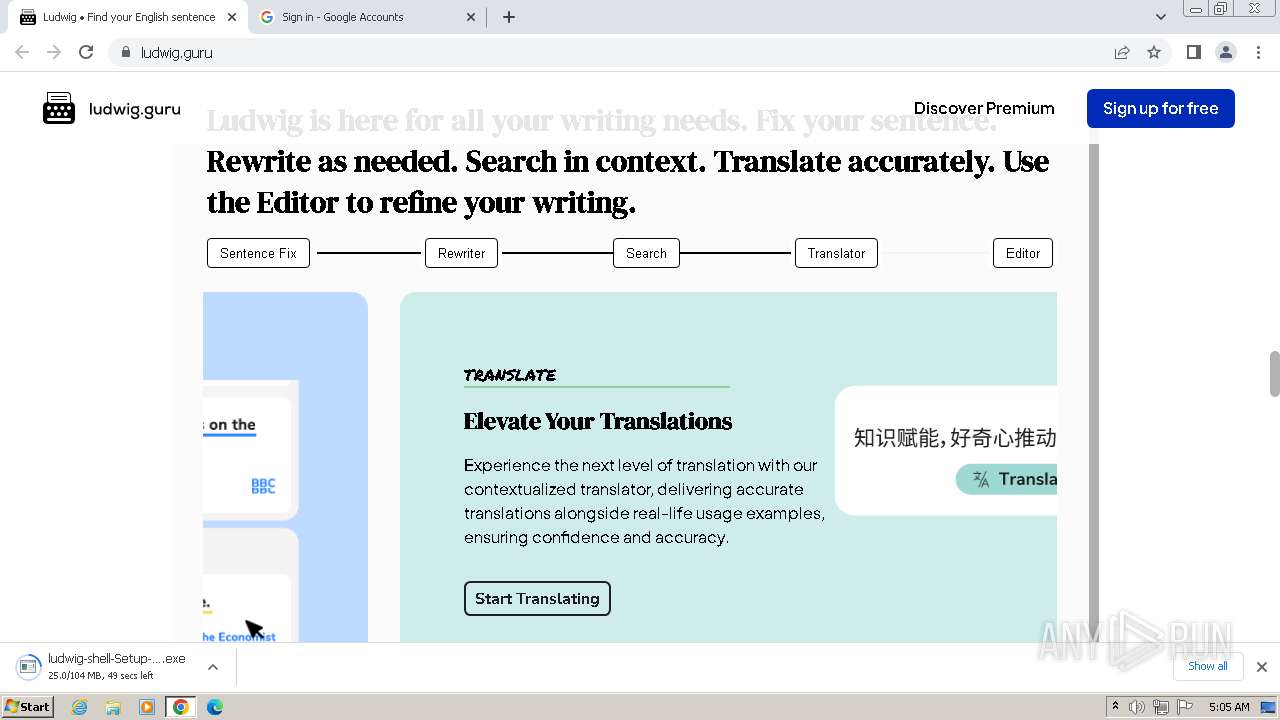Click the Chinese sample text card
Viewport: 1280px width, 720px height.
[946, 450]
